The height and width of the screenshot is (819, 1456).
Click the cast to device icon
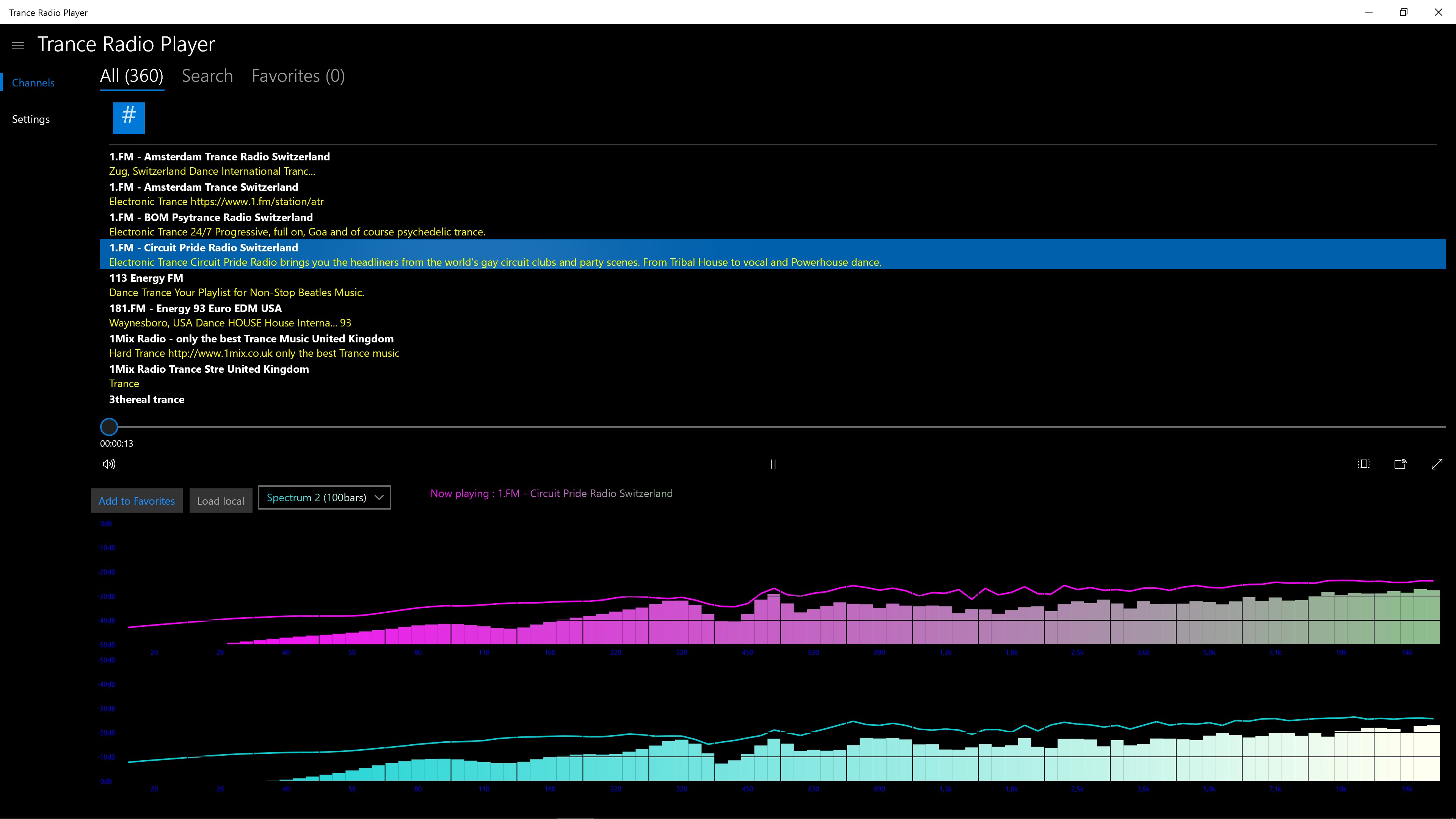(1400, 464)
